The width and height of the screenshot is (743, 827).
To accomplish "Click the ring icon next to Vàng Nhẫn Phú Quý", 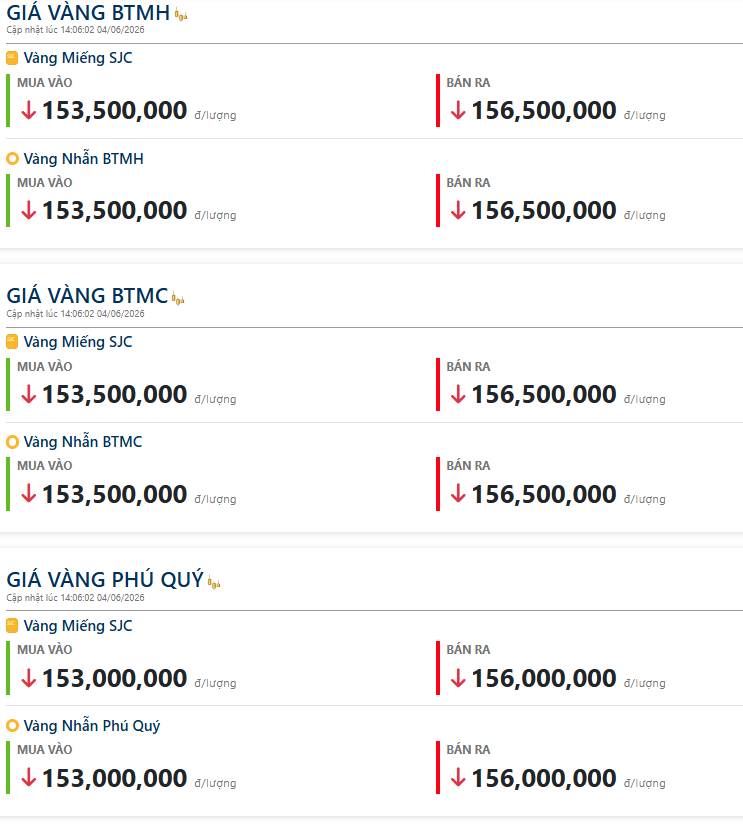I will [12, 726].
